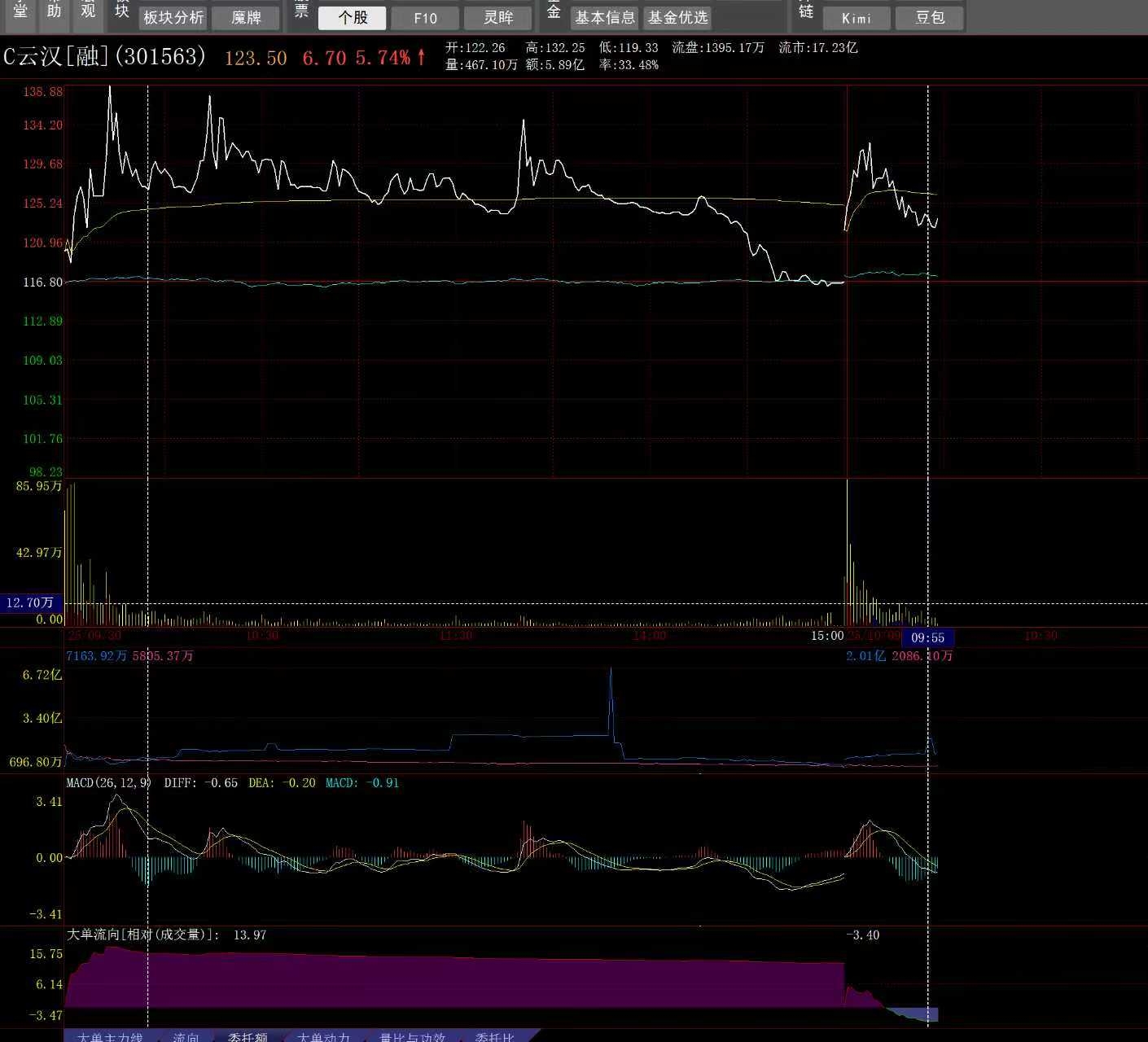The image size is (1148, 1042).
Task: Click the float shares 流盘:1395.17万
Action: 718,48
